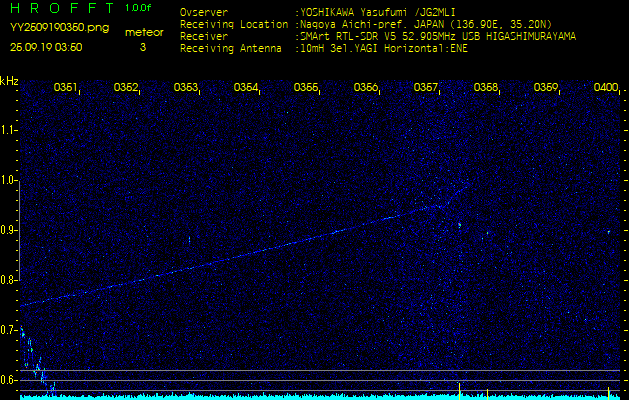Select the meteor count value 3
Screen dimensions: 629x400
click(x=143, y=46)
